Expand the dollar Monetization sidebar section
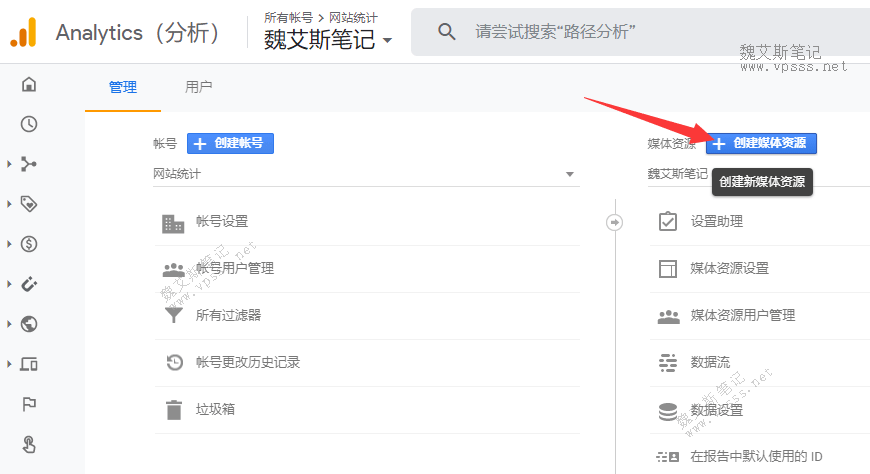870x474 pixels. click(9, 244)
